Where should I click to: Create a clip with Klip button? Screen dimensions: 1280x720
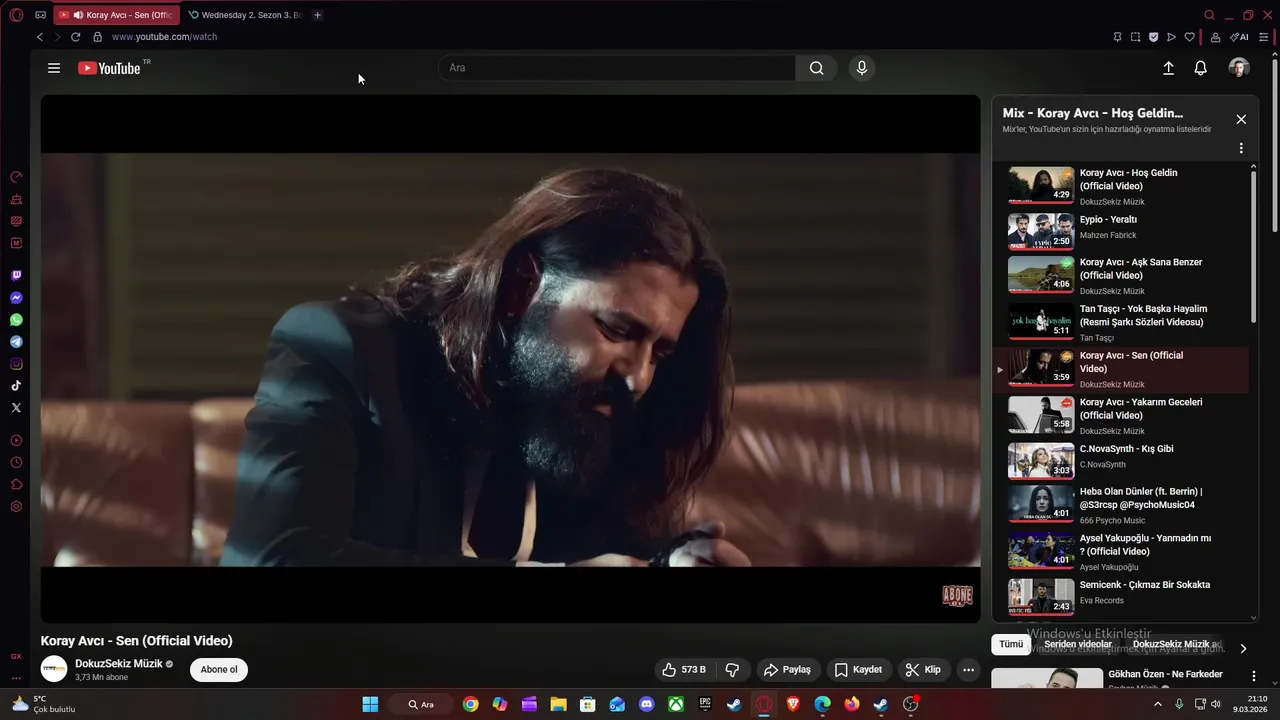(923, 670)
